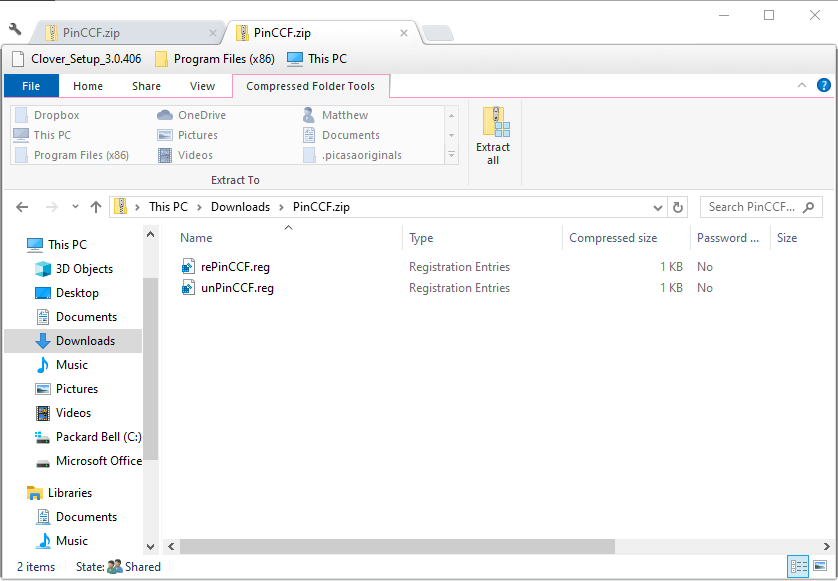Open Clover_Setup_3.0.406 bookmark

click(77, 59)
